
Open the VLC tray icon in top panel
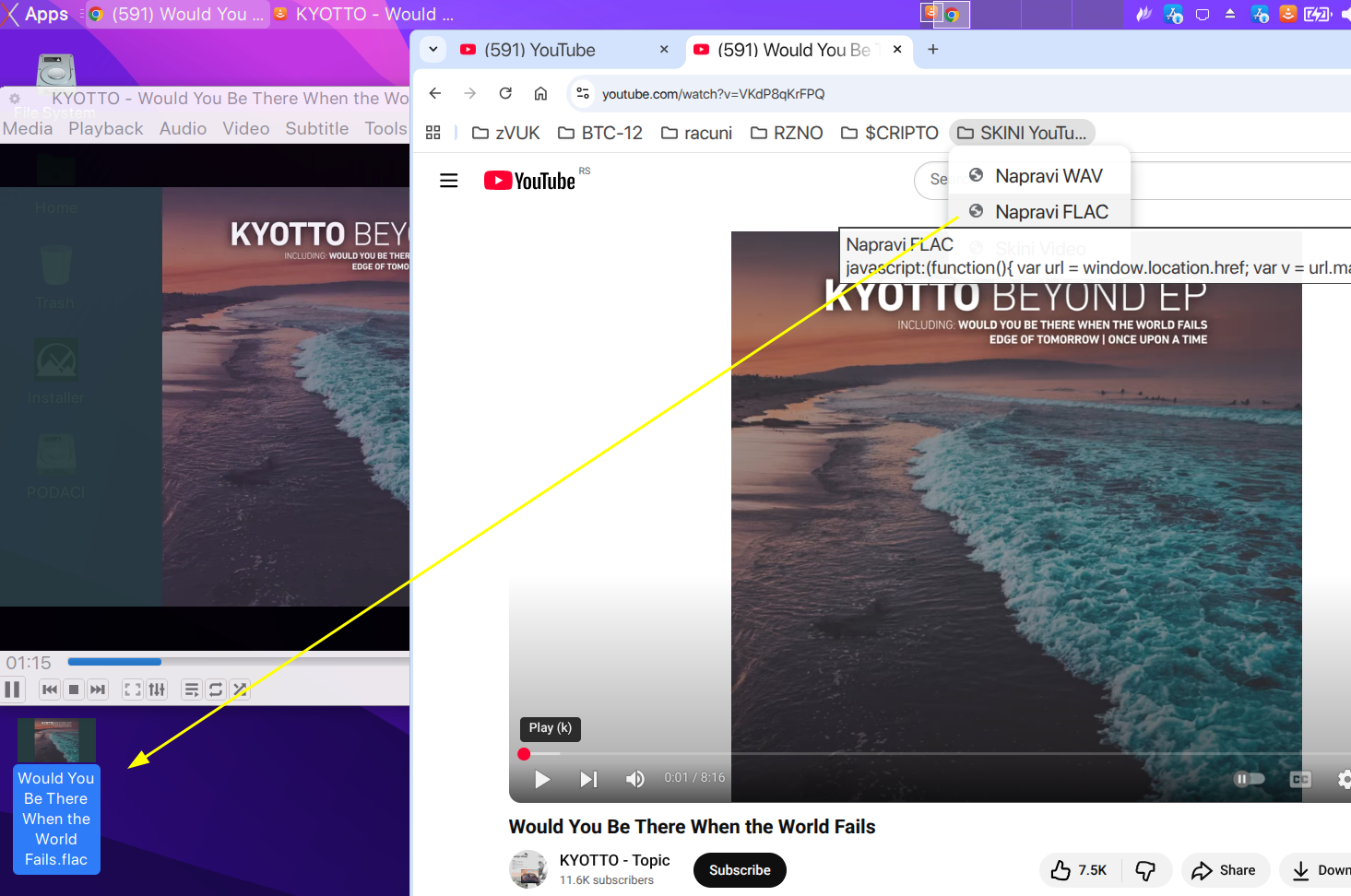click(1288, 14)
